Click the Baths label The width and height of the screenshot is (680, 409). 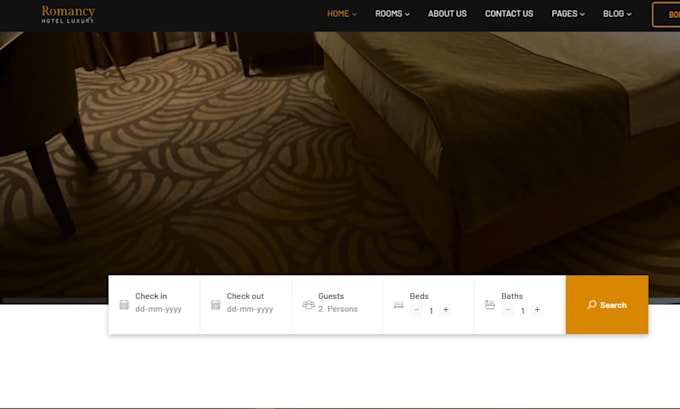coord(512,296)
